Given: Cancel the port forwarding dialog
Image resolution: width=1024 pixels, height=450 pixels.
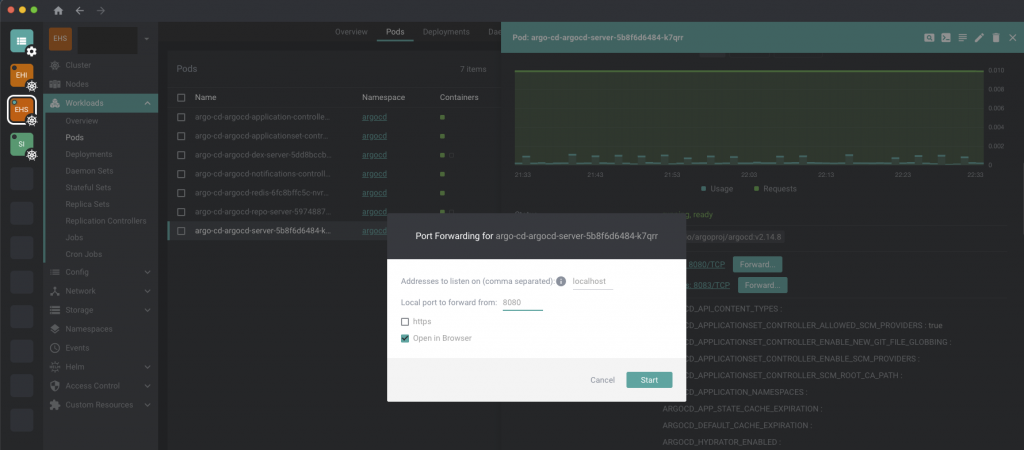Looking at the screenshot, I should (x=602, y=380).
